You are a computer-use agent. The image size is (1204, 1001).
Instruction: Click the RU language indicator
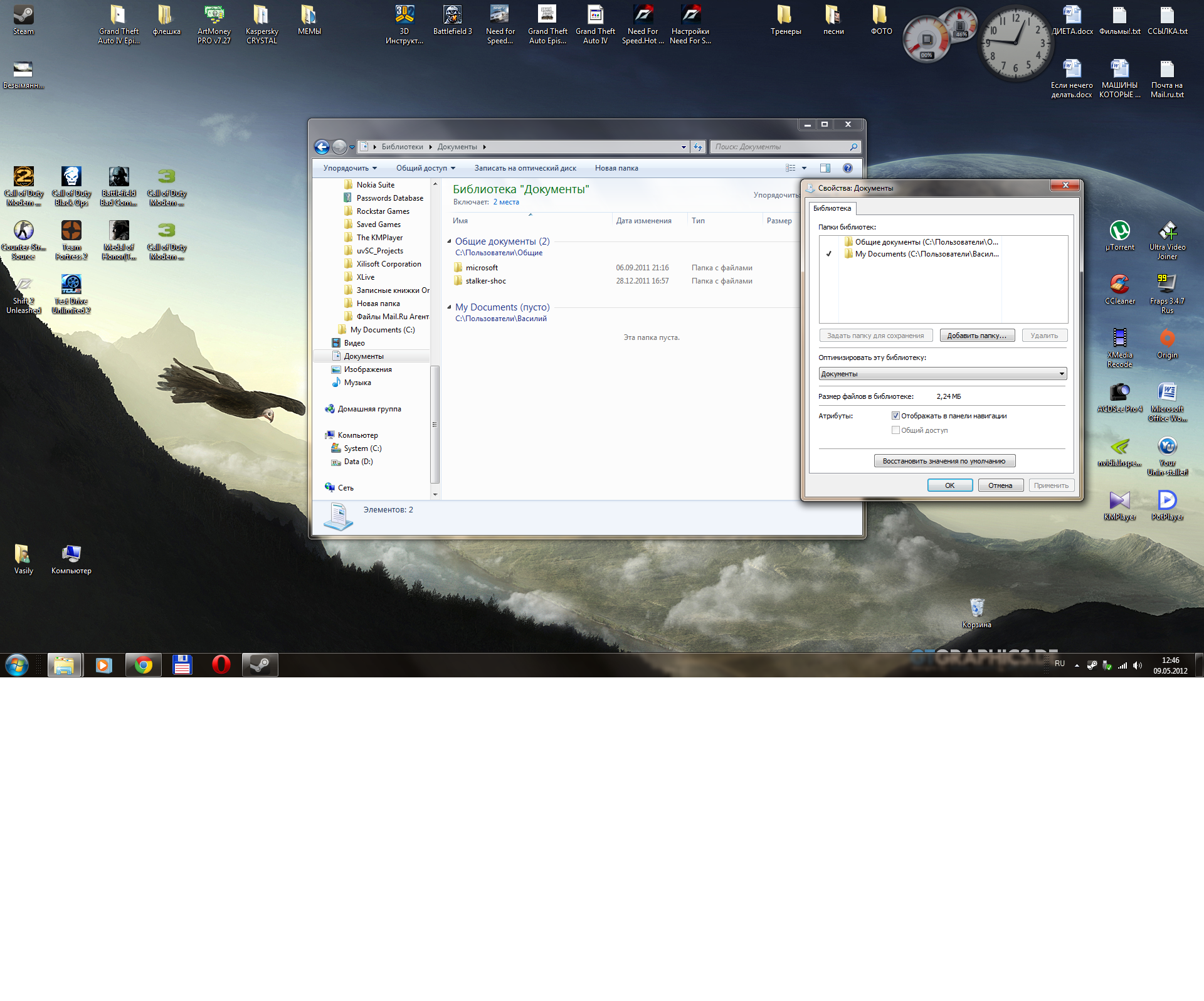[x=1060, y=664]
